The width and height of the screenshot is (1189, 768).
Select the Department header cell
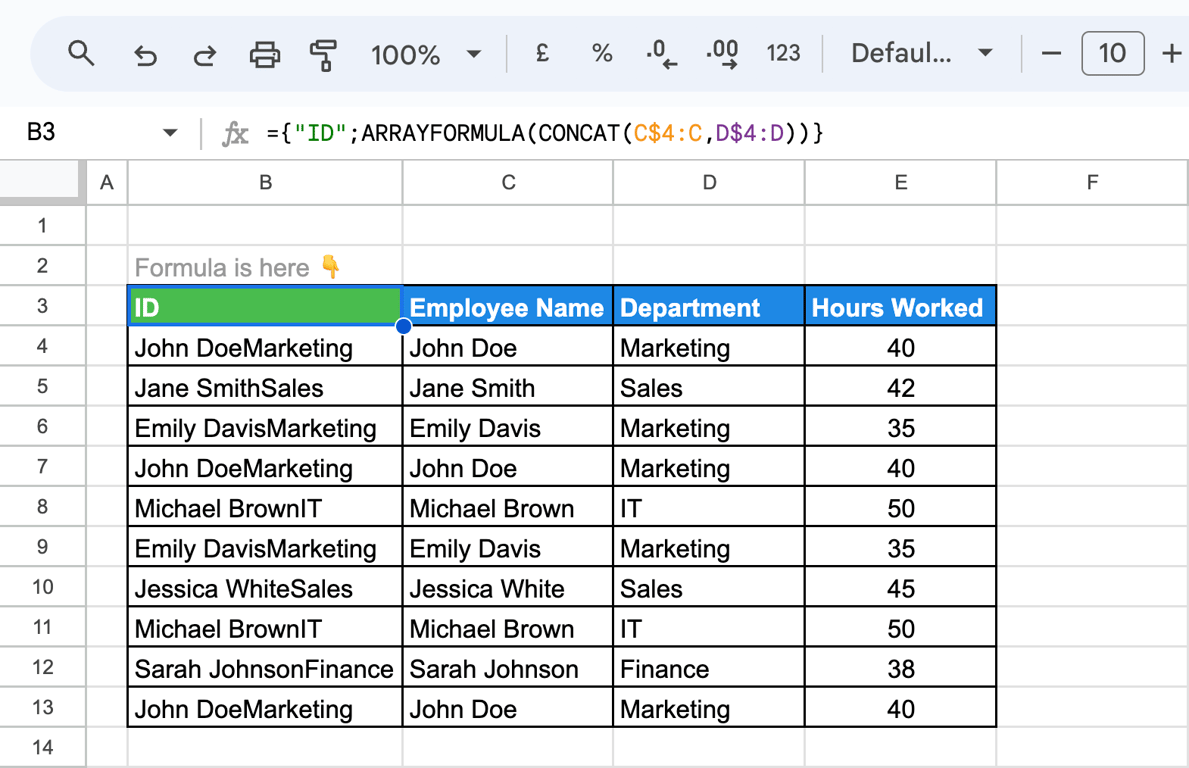pyautogui.click(x=709, y=306)
